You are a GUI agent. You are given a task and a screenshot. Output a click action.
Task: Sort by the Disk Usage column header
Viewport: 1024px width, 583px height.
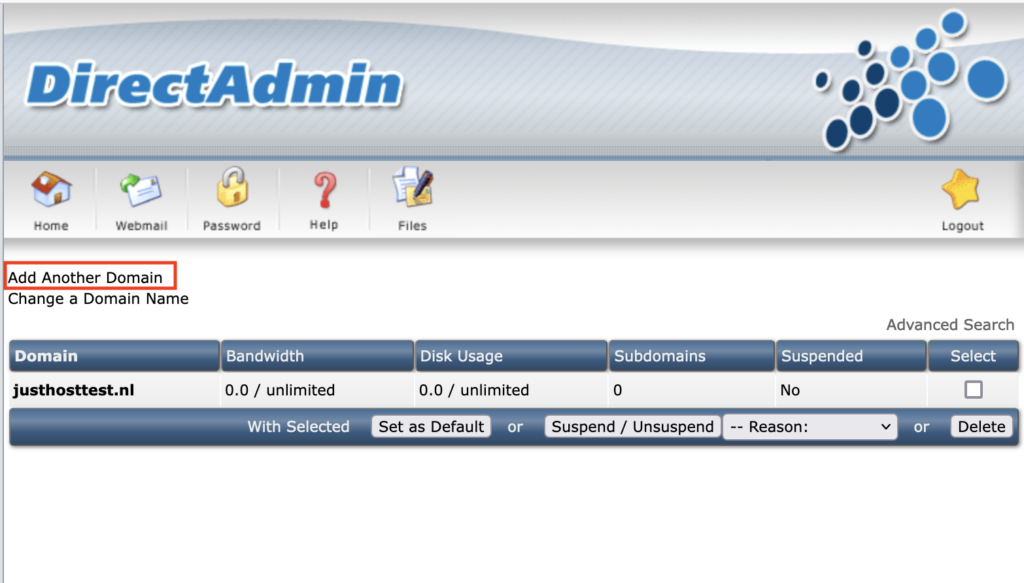tap(511, 356)
